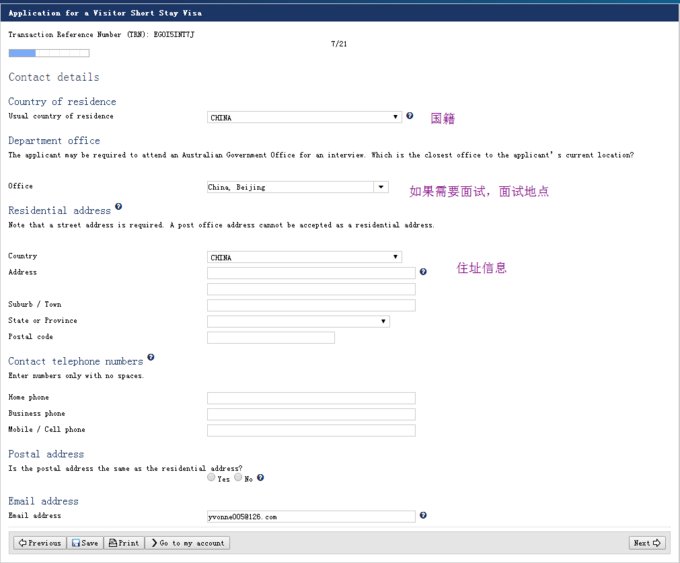
Task: Click the Contact details heading
Action: click(54, 77)
